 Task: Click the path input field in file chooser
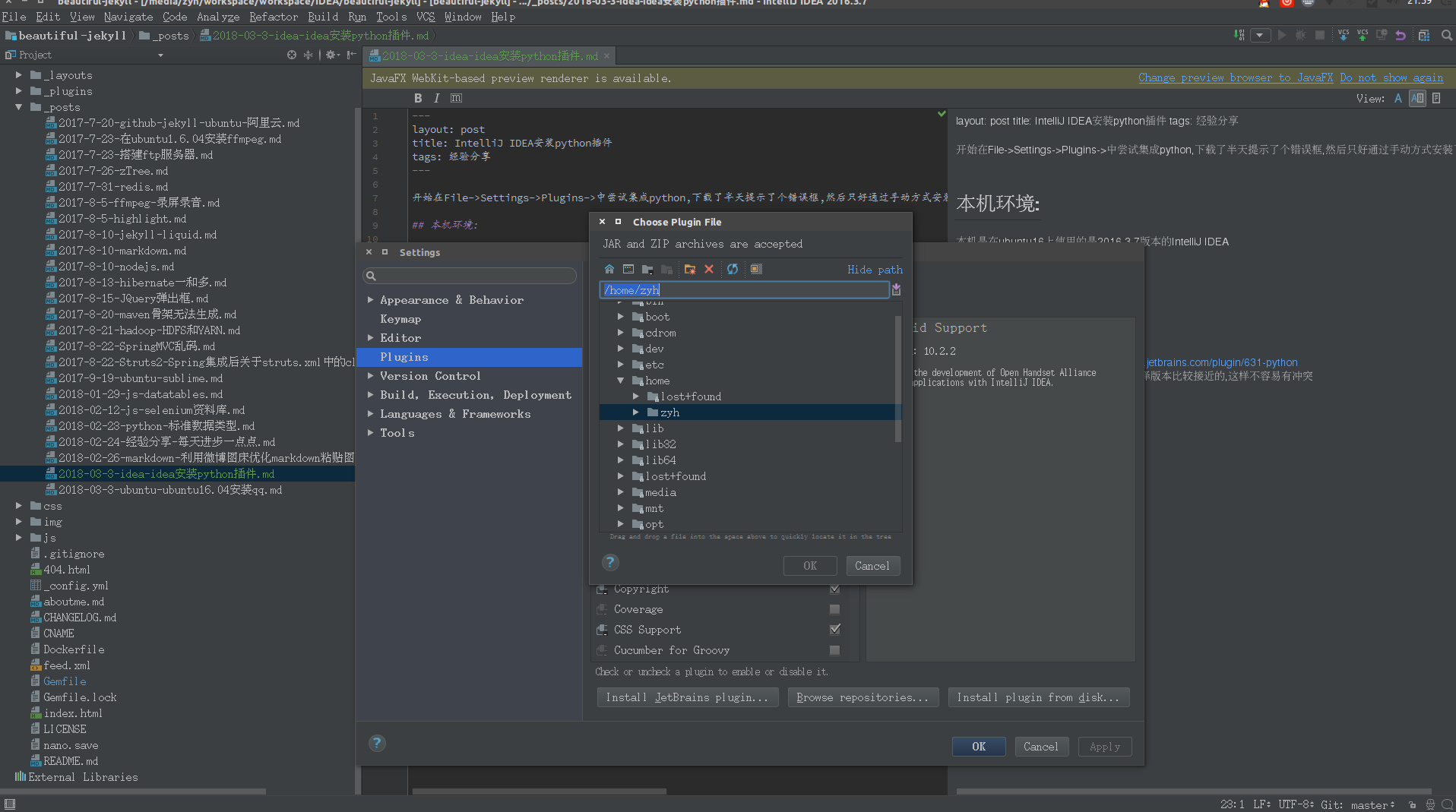[x=744, y=289]
